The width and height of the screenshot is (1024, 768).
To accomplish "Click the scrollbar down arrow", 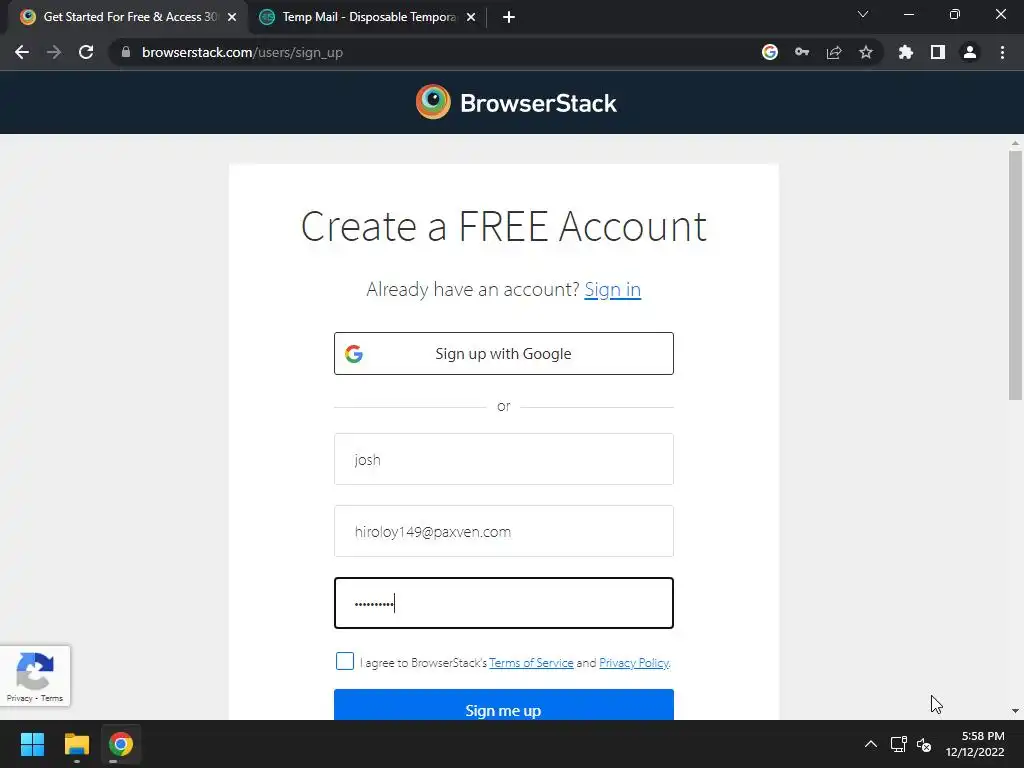I will [x=1015, y=711].
